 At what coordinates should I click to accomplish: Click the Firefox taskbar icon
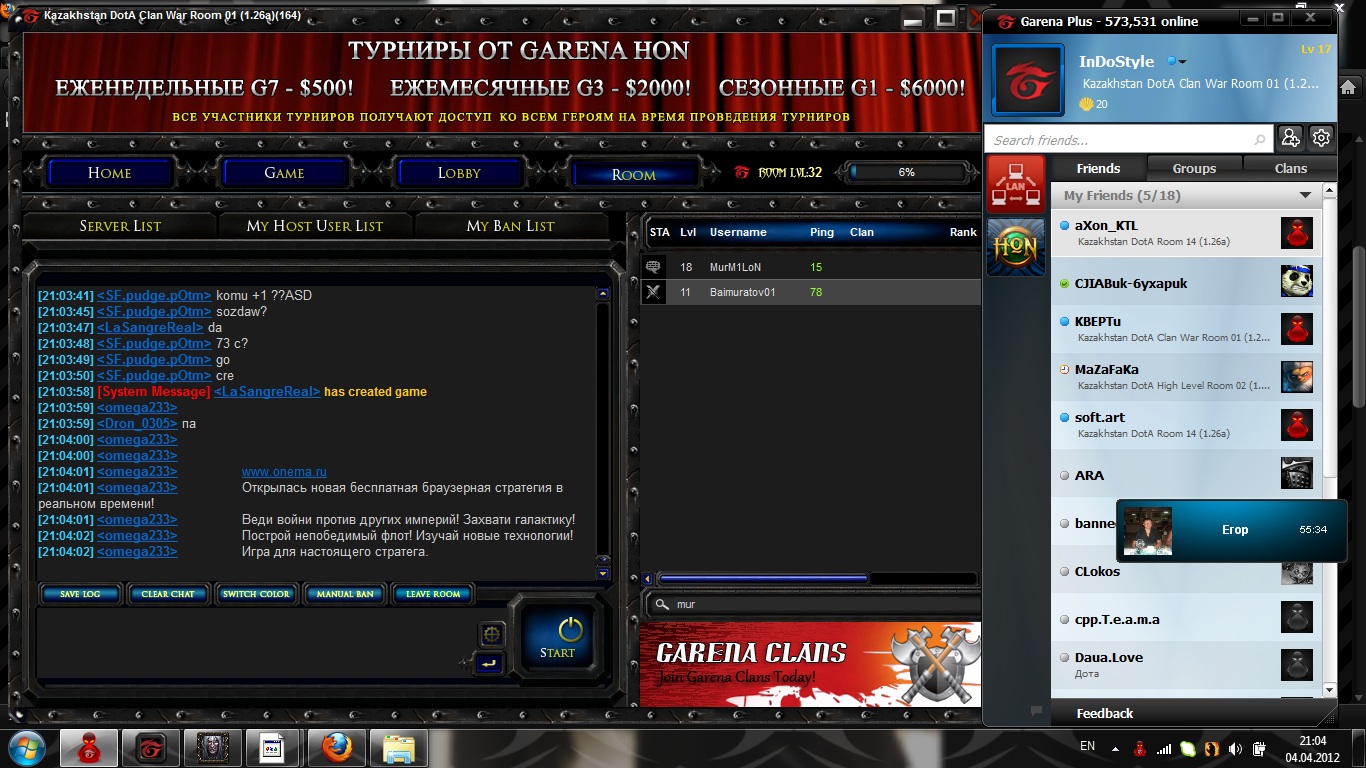coord(336,748)
